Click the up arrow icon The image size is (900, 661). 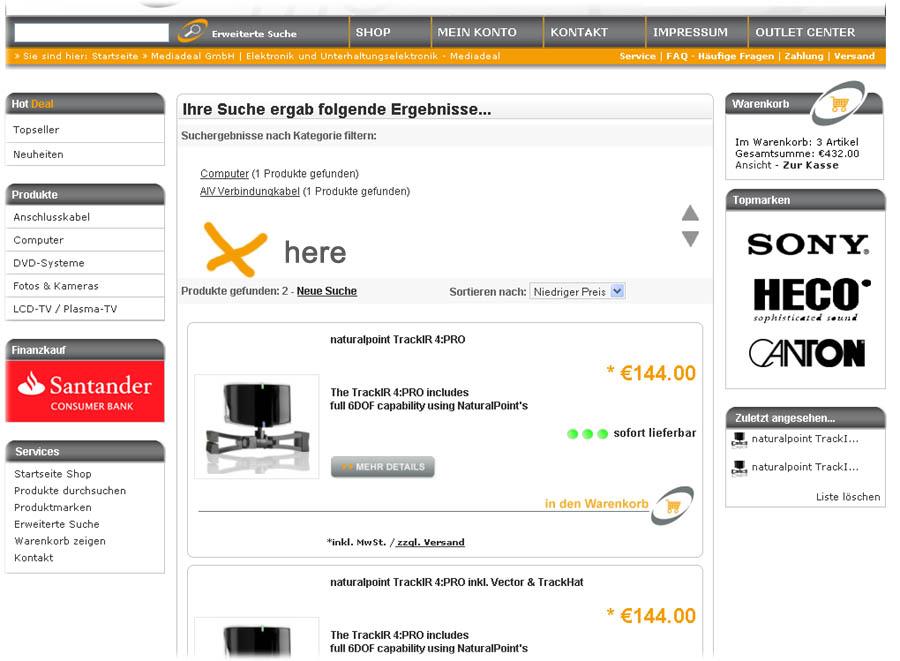pyautogui.click(x=690, y=212)
